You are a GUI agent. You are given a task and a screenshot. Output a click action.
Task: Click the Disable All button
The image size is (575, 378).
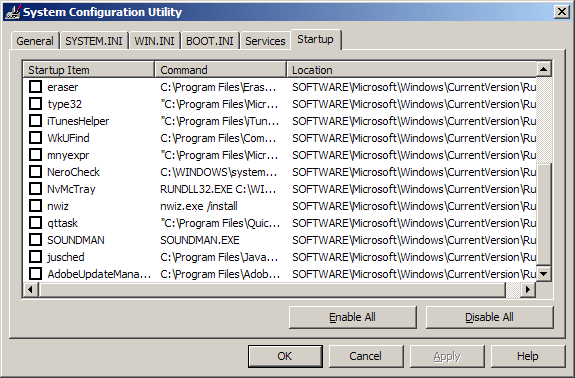pyautogui.click(x=489, y=317)
